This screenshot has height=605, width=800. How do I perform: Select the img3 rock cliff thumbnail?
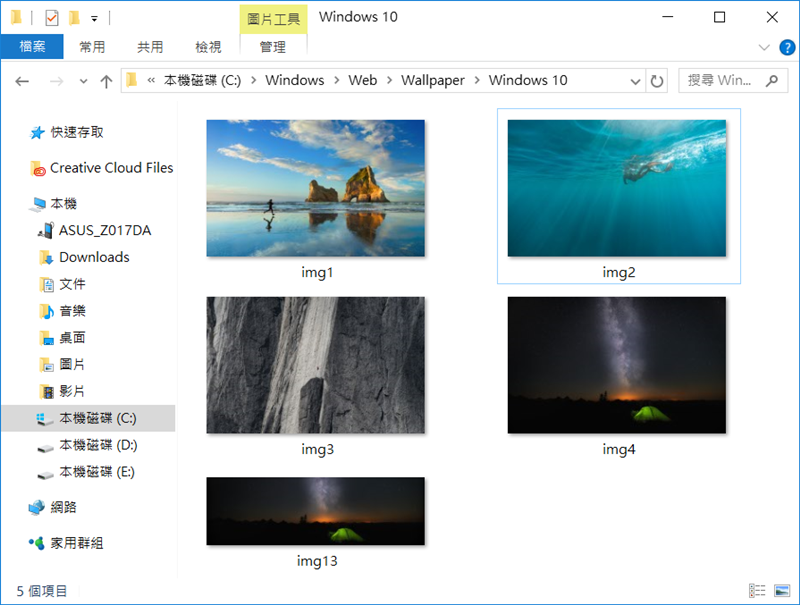[315, 365]
